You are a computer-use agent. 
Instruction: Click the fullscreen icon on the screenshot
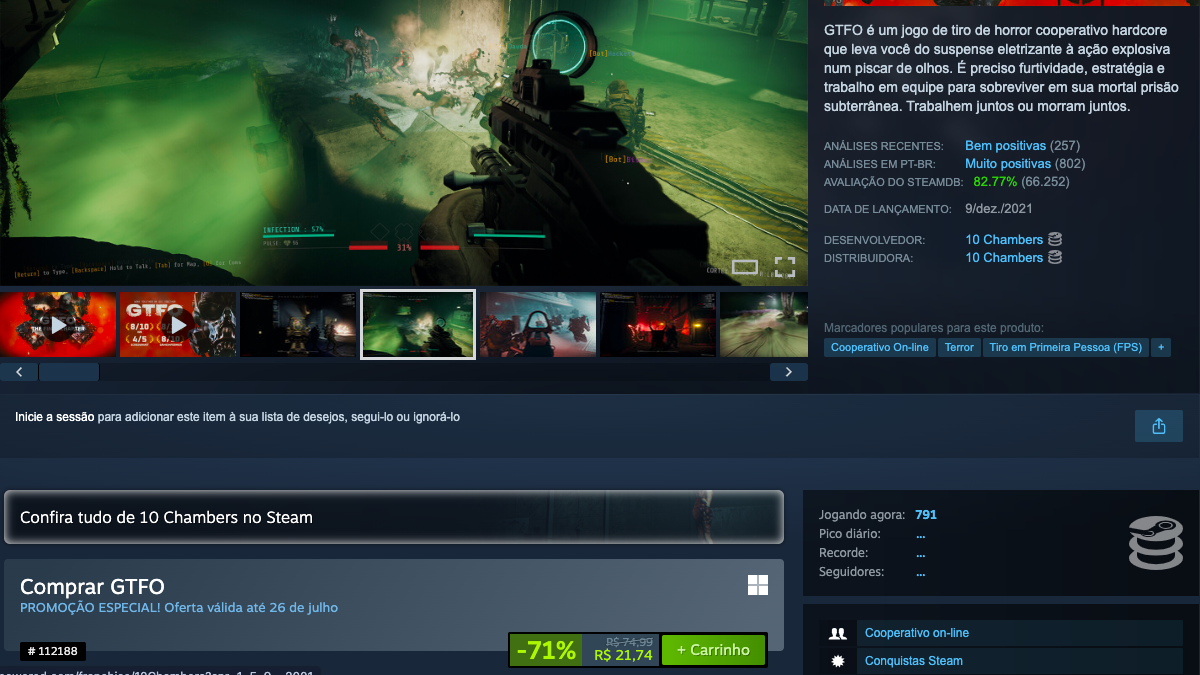click(x=785, y=267)
